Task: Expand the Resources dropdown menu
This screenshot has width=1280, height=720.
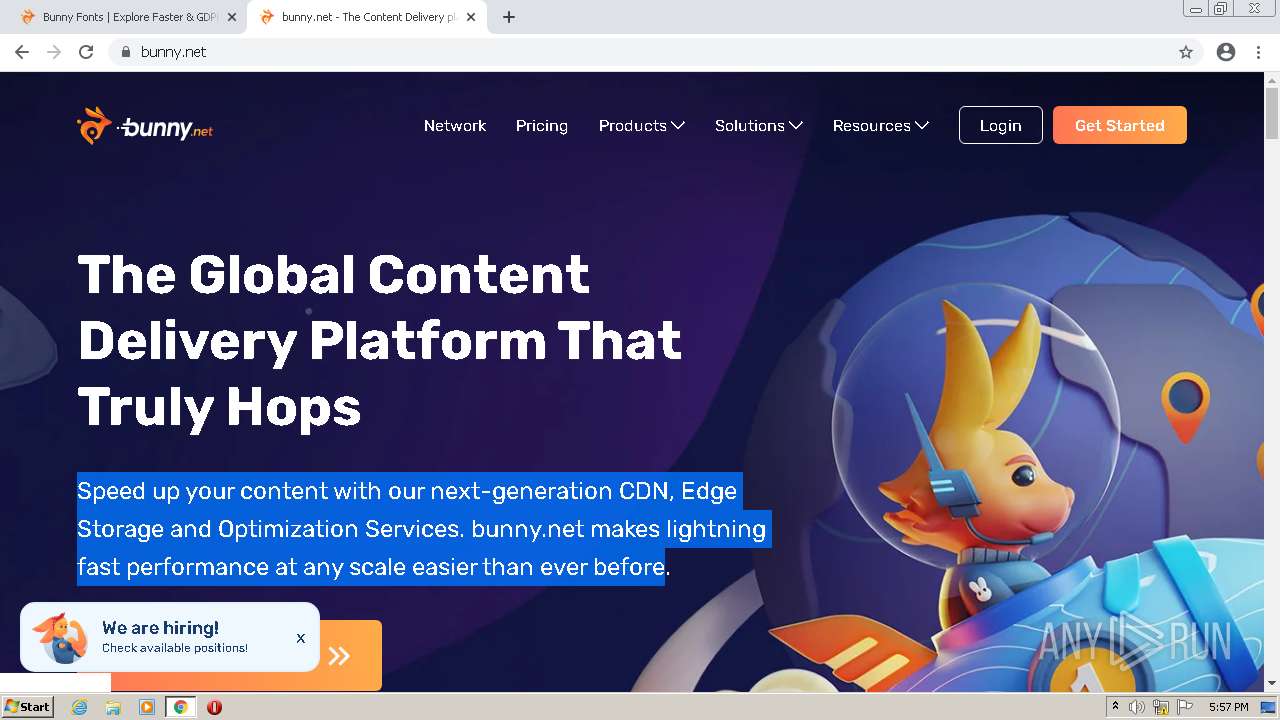Action: pos(880,126)
